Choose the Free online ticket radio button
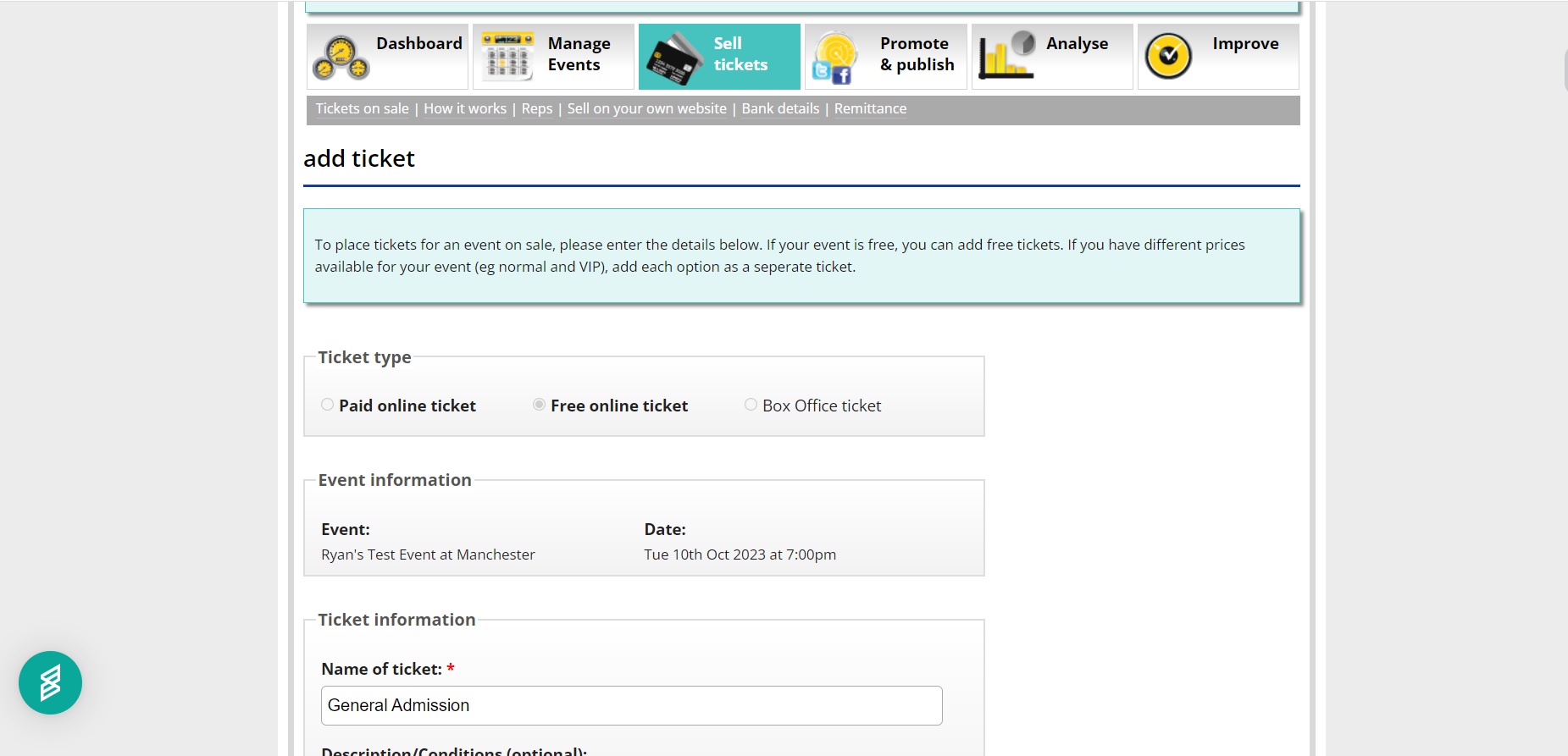The width and height of the screenshot is (1568, 756). point(539,405)
